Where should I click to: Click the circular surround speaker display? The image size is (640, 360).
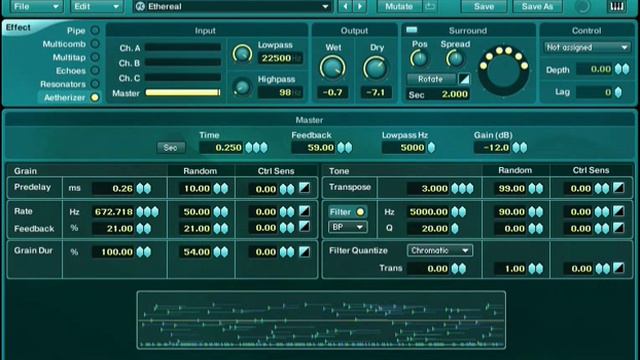(504, 70)
